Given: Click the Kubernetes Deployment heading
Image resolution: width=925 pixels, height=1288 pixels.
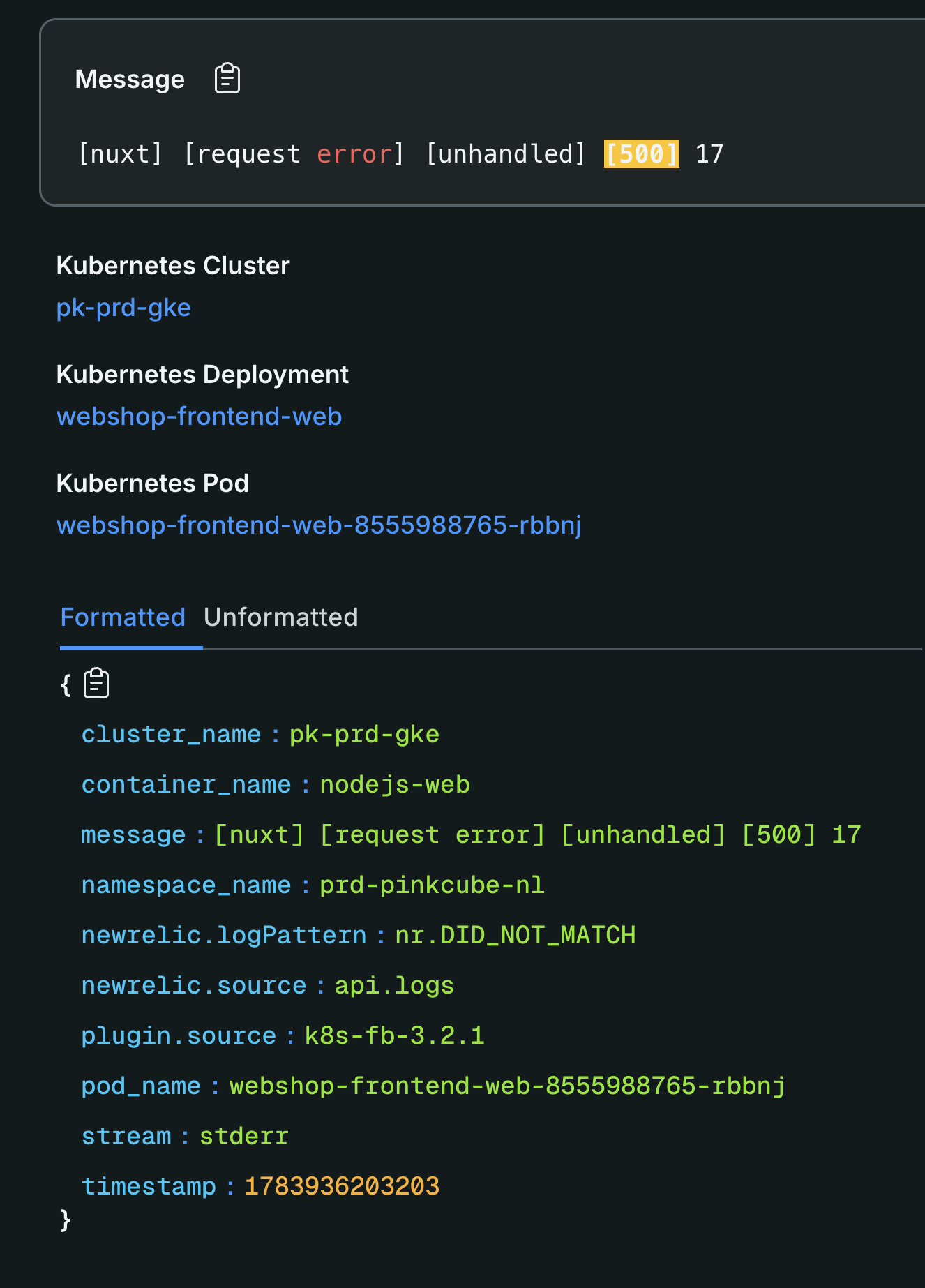Looking at the screenshot, I should (202, 375).
